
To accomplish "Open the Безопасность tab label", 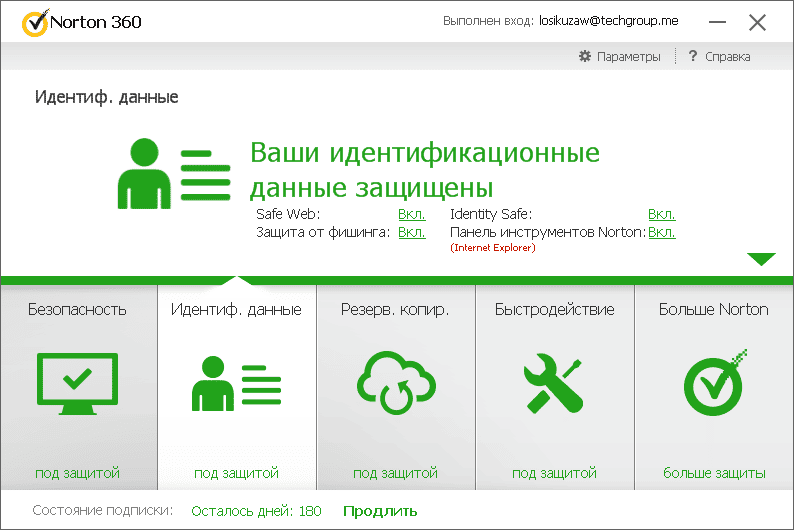I will click(x=77, y=309).
